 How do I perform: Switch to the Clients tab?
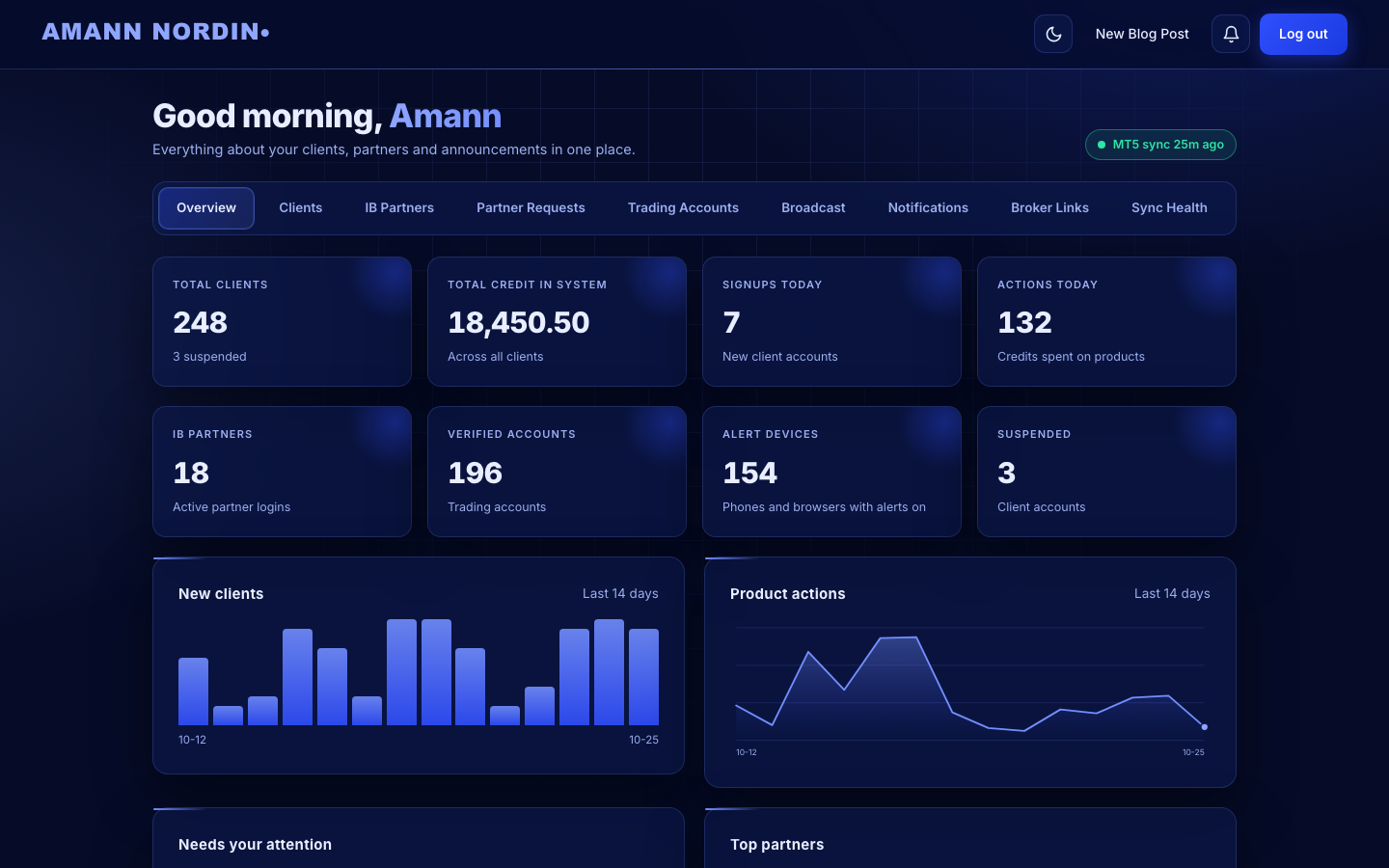pyautogui.click(x=301, y=208)
